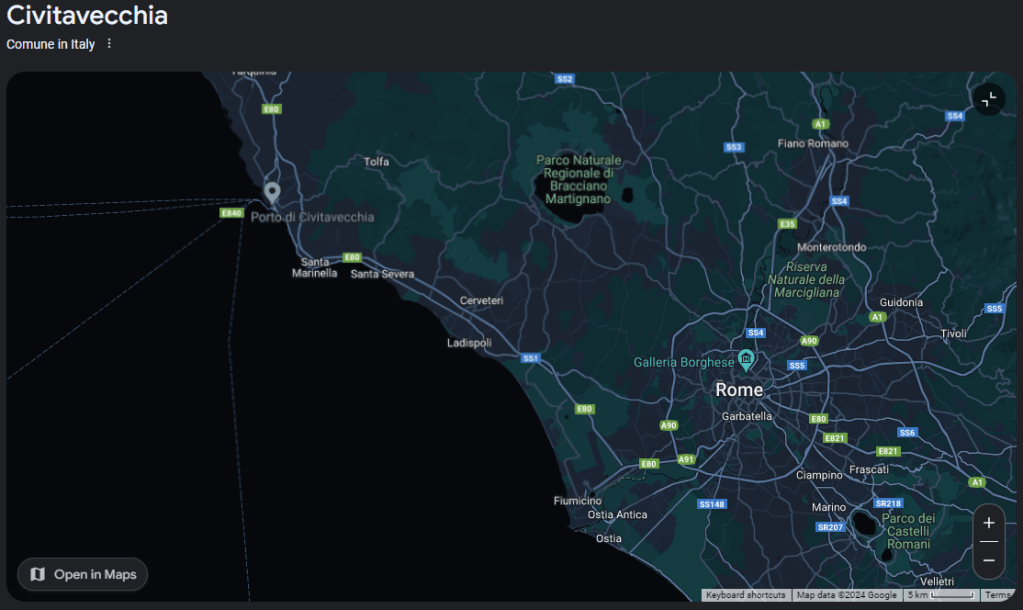Click the Galleria Borghese museum icon

pos(745,358)
